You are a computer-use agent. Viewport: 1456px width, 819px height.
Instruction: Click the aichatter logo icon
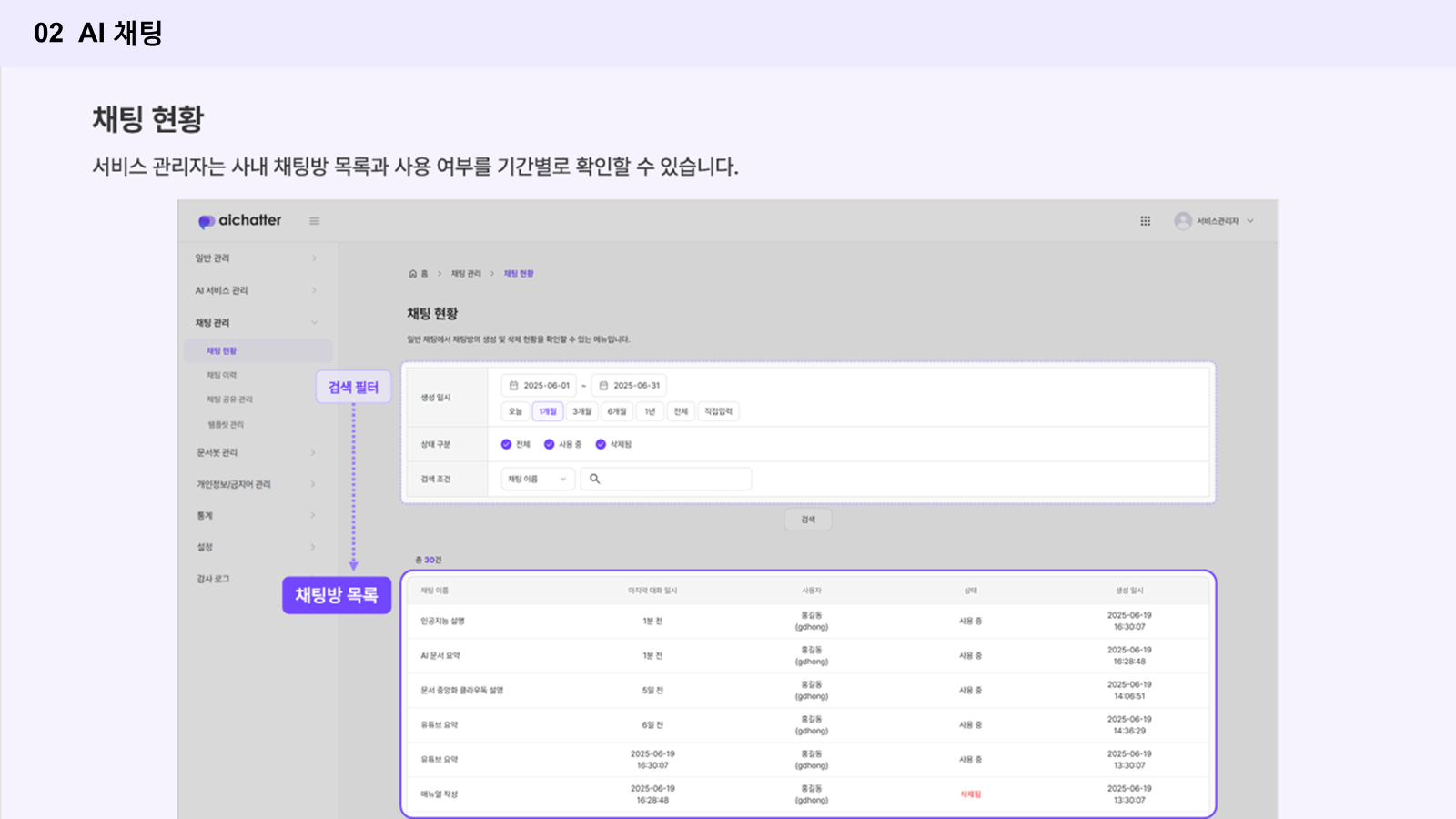[x=207, y=221]
